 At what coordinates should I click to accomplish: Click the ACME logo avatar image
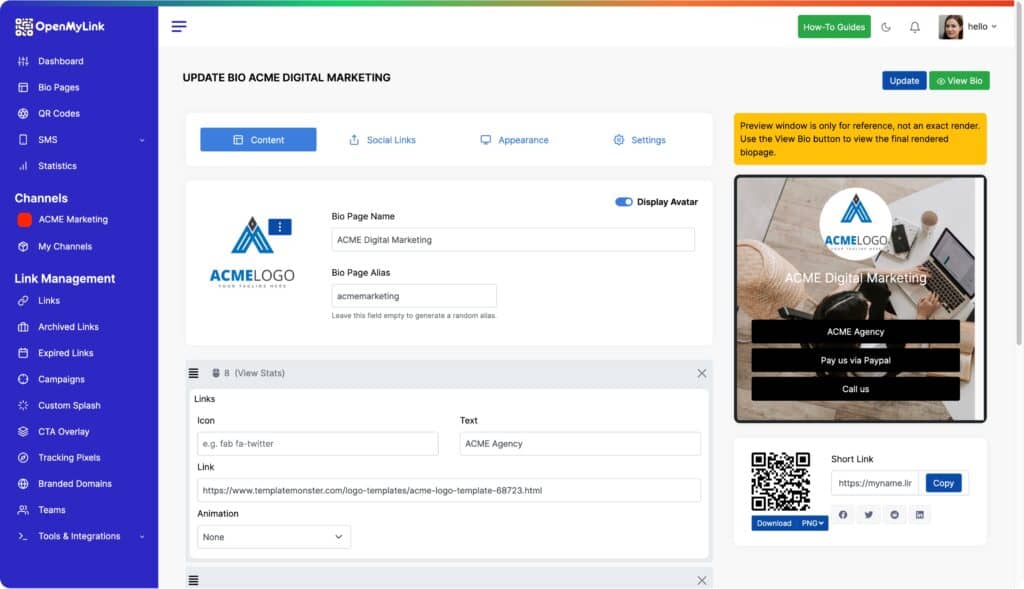point(252,253)
